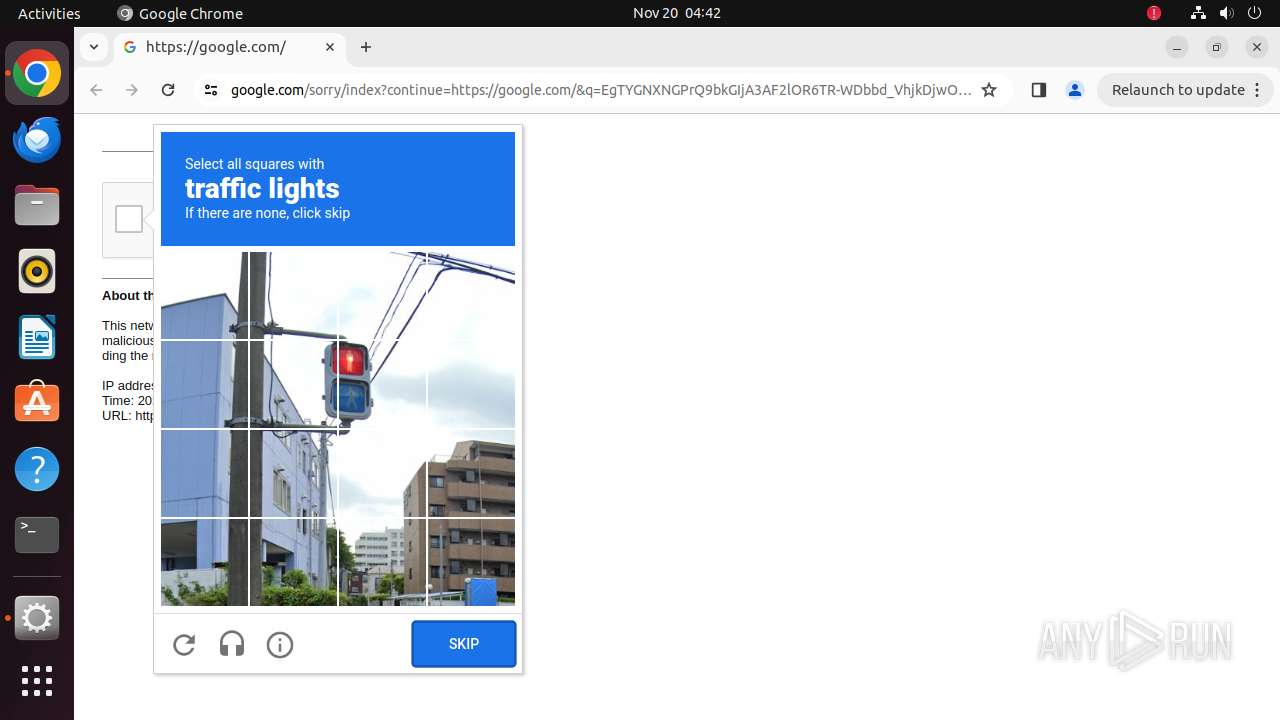
Task: Open captcha help info icon
Action: (x=280, y=645)
